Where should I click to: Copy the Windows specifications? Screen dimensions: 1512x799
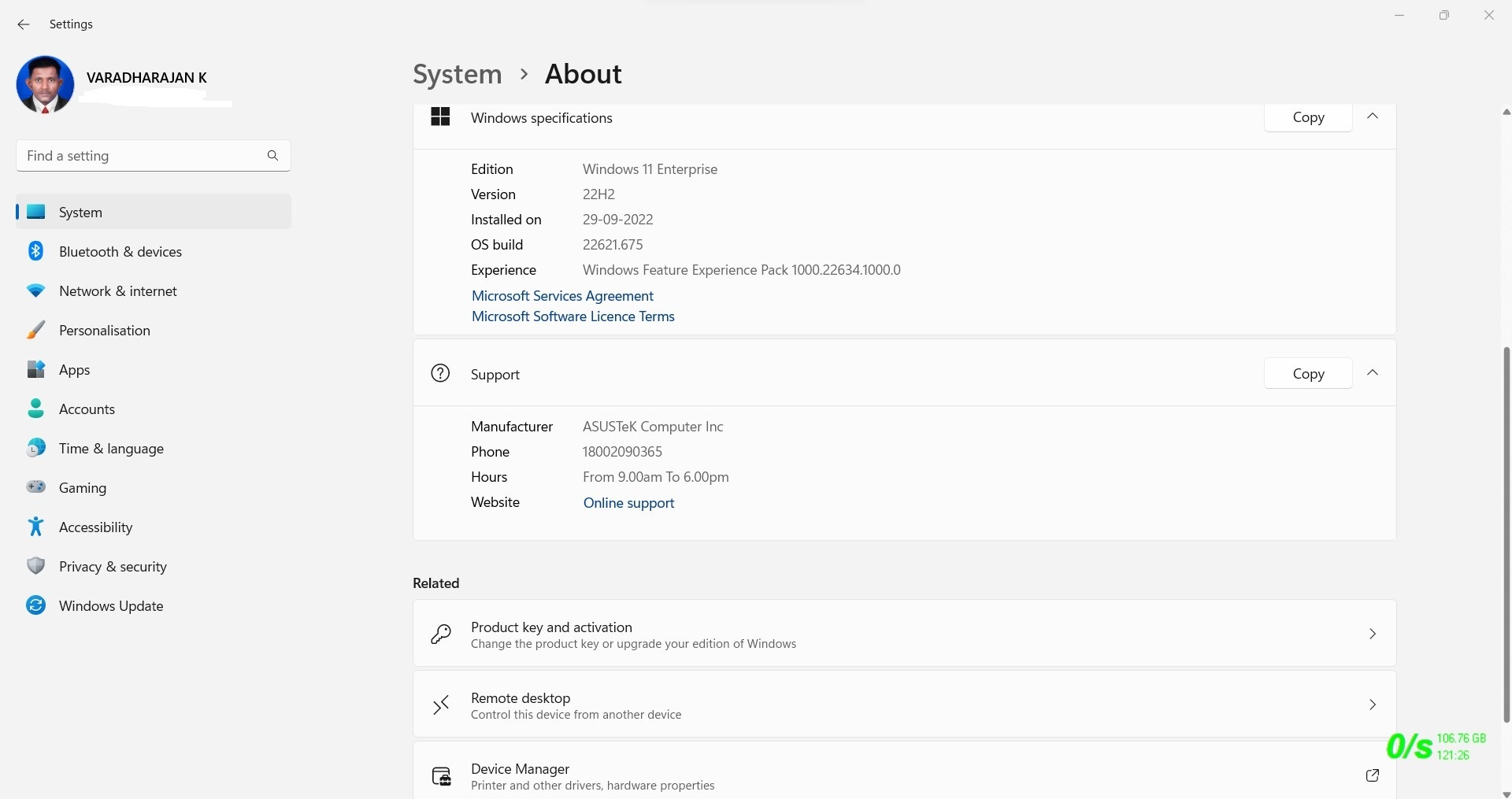tap(1308, 117)
